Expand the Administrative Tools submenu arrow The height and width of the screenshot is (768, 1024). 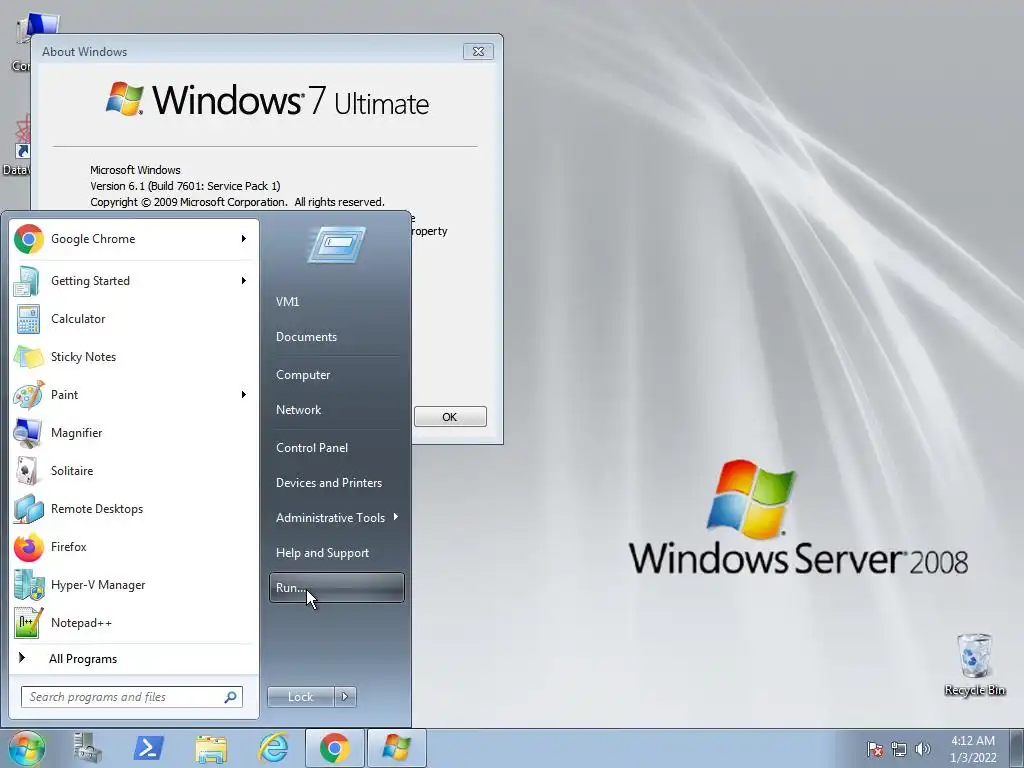pos(396,517)
